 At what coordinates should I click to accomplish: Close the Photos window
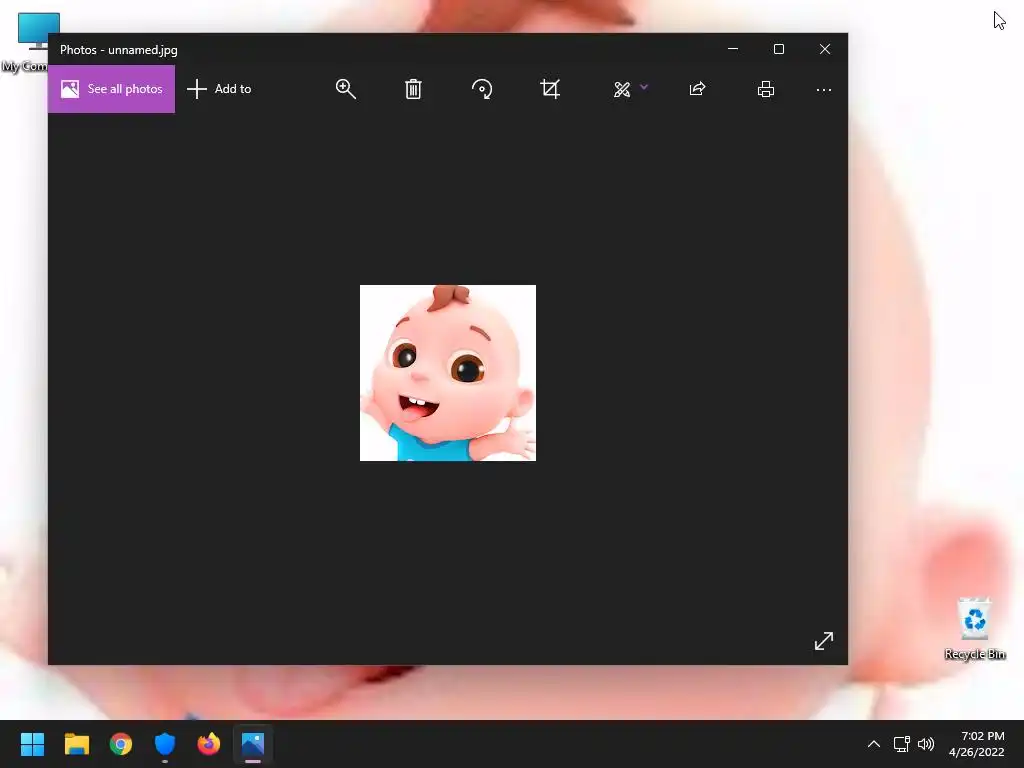825,49
